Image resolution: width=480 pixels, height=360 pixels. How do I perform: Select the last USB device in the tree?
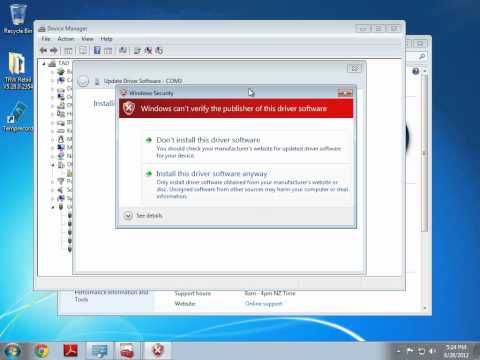70,249
